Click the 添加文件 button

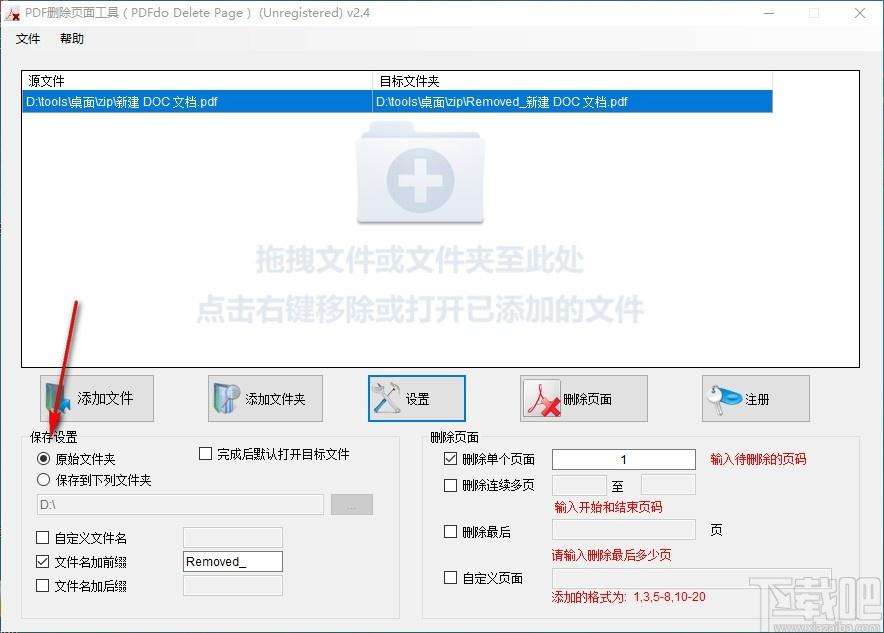click(97, 399)
